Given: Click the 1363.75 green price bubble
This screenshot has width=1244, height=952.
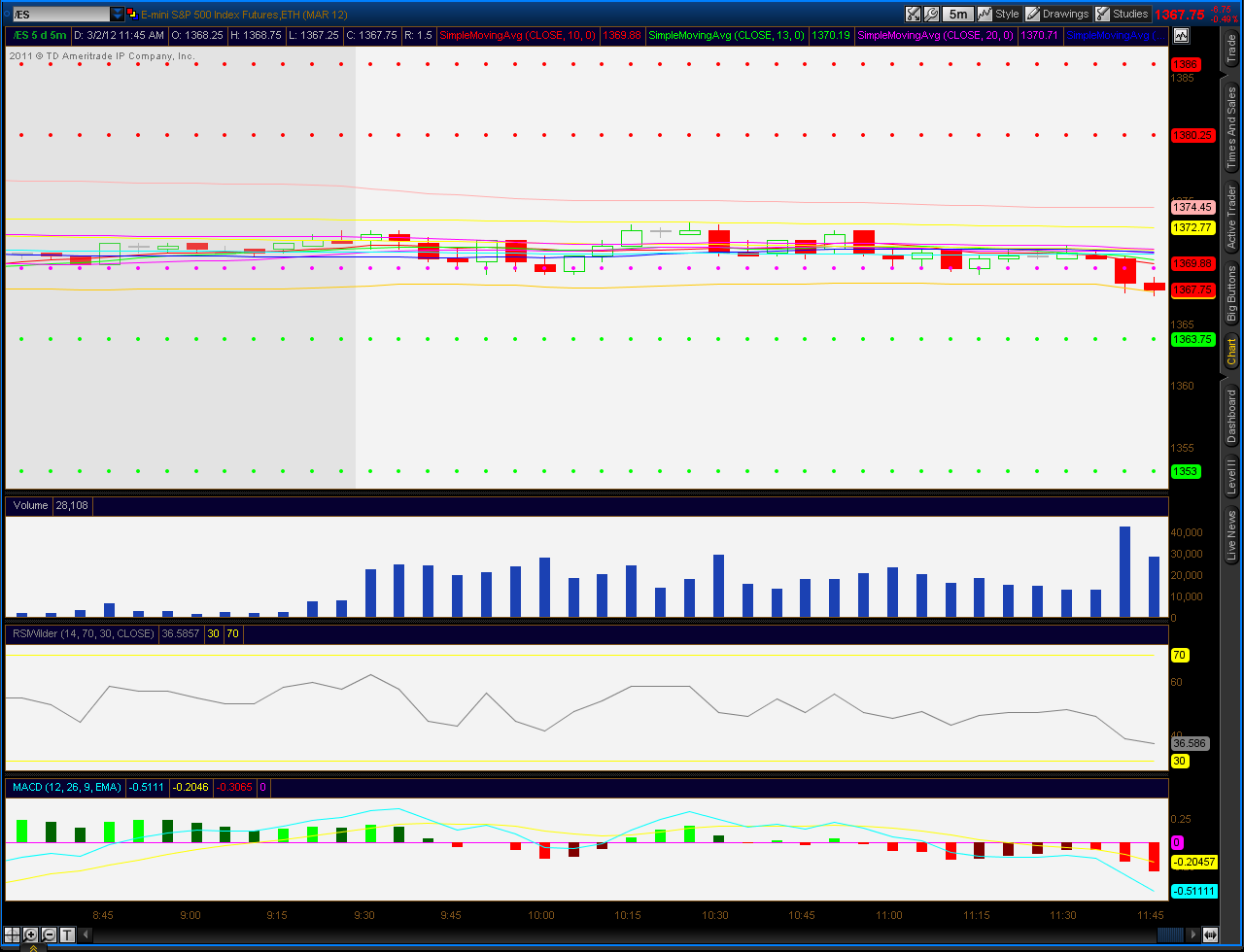Looking at the screenshot, I should click(x=1192, y=340).
